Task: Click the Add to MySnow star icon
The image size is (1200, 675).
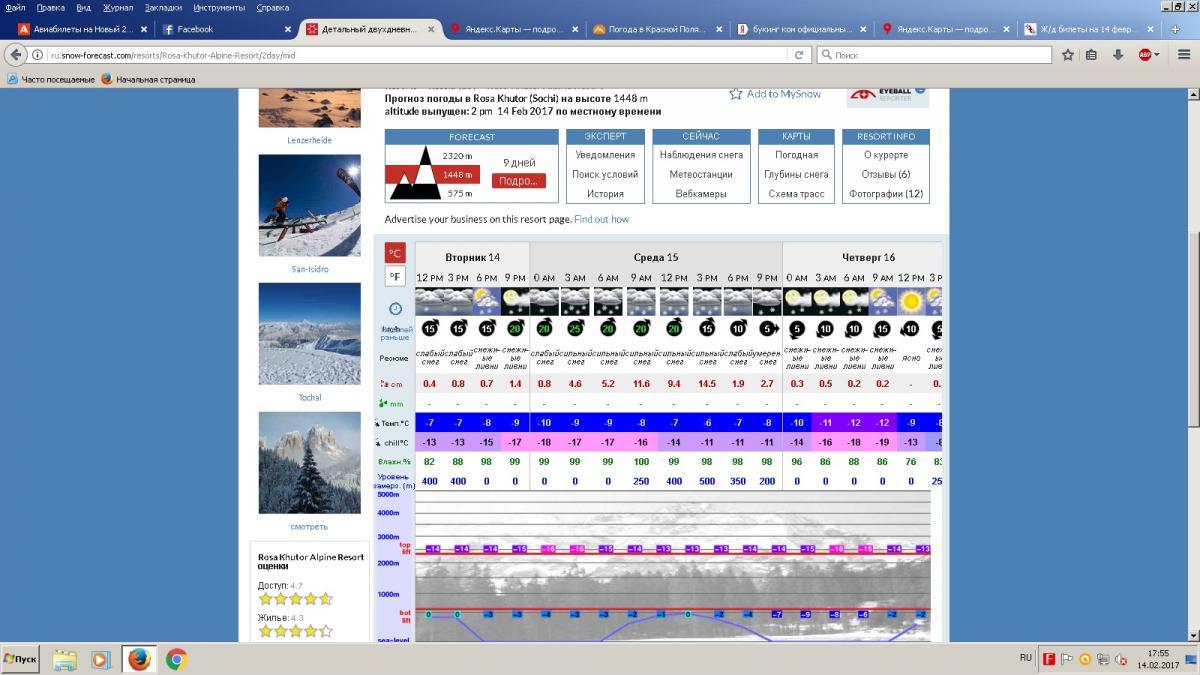Action: pyautogui.click(x=736, y=94)
